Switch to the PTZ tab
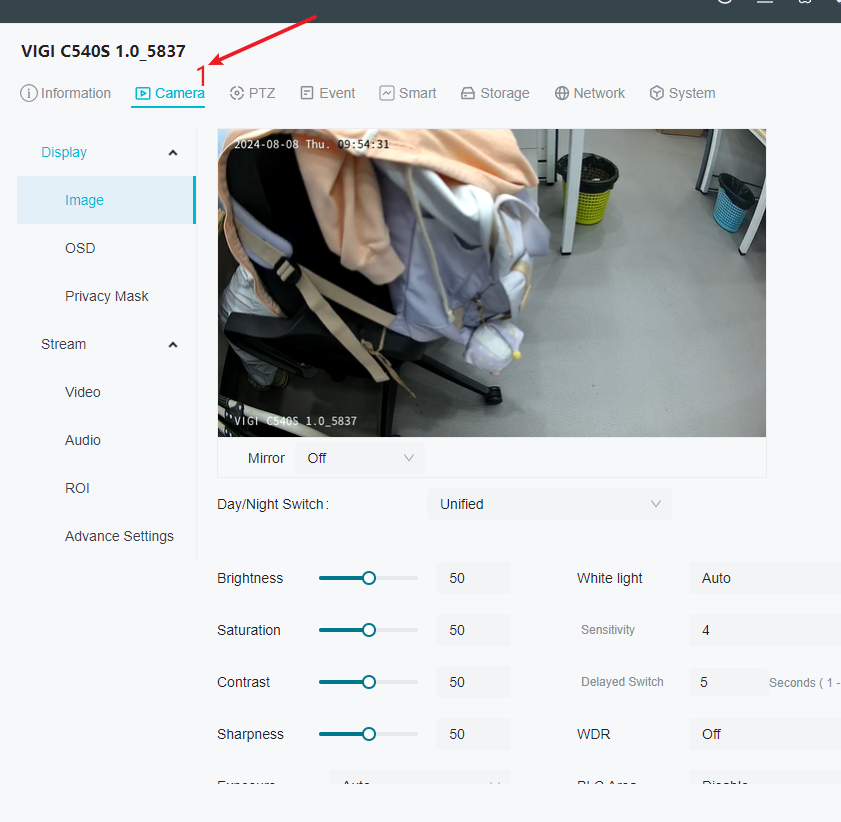 click(252, 93)
